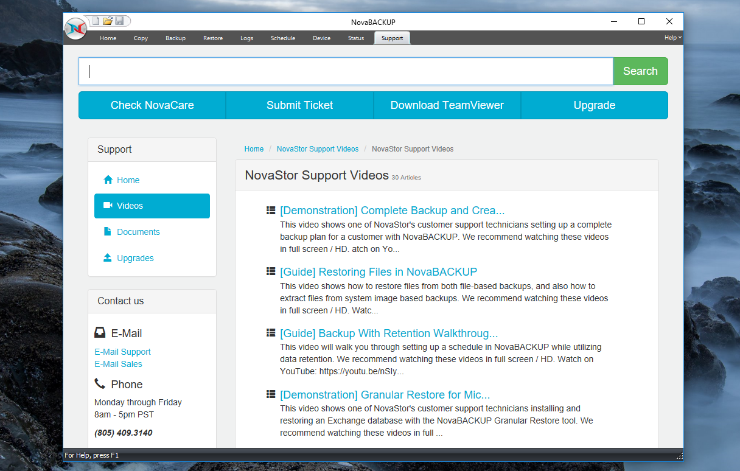Click the upload icon beside Upgrades
Screen dimensions: 740x471
pyautogui.click(x=108, y=258)
